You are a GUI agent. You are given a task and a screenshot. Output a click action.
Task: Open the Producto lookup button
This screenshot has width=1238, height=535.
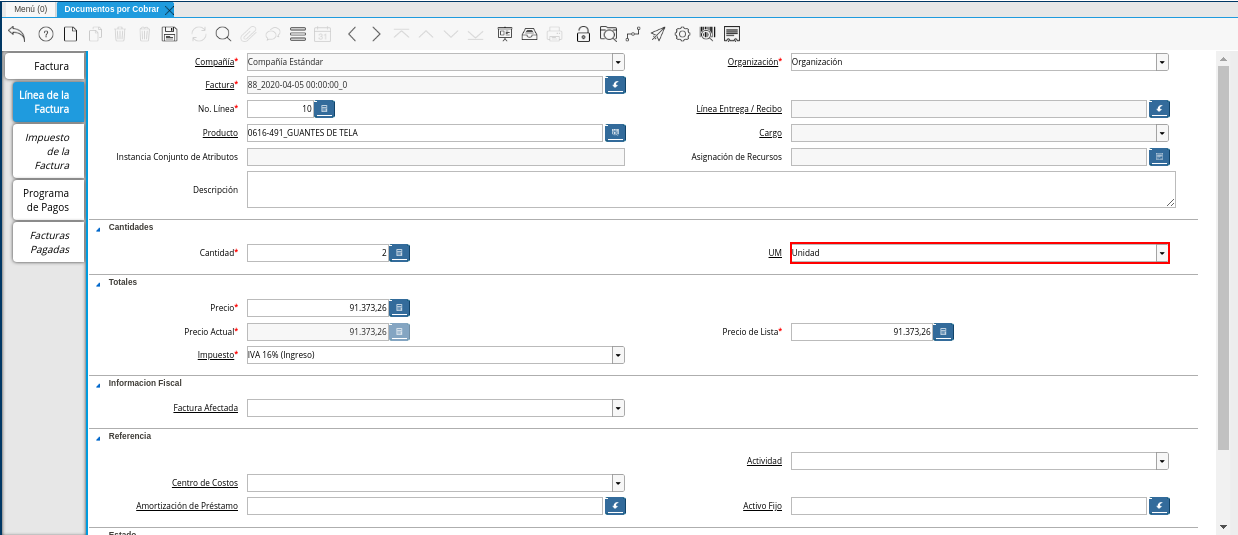(x=615, y=133)
